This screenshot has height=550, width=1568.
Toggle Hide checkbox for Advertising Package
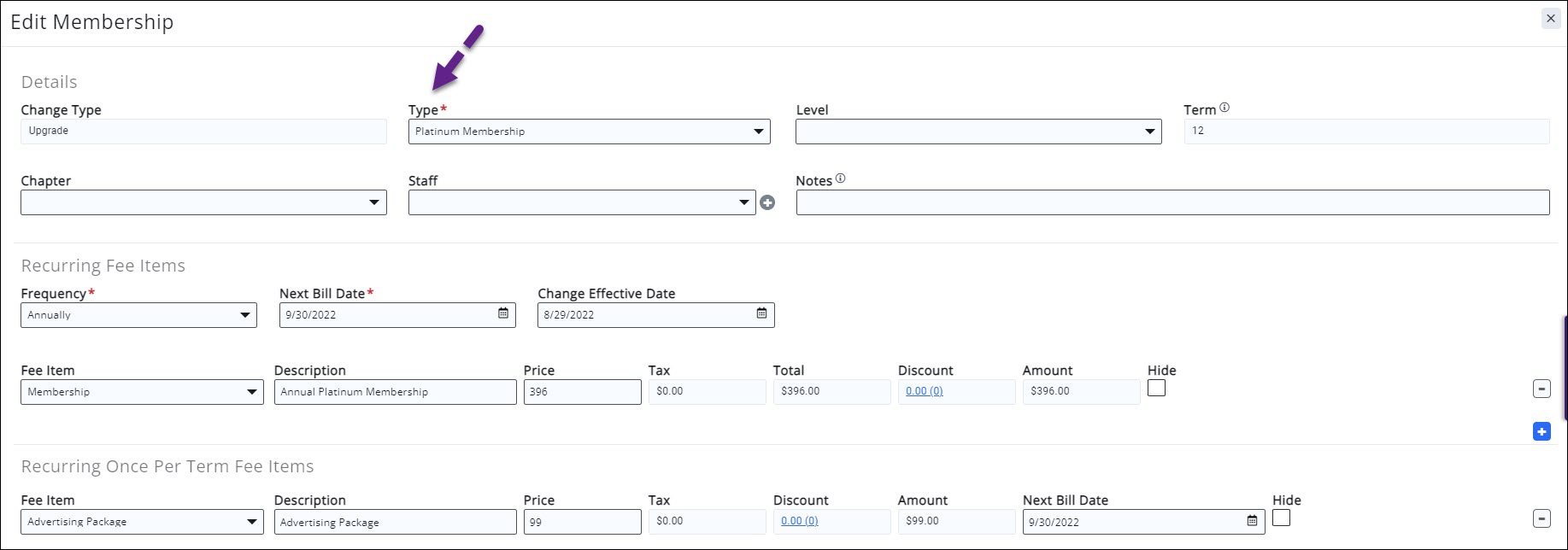coord(1281,518)
